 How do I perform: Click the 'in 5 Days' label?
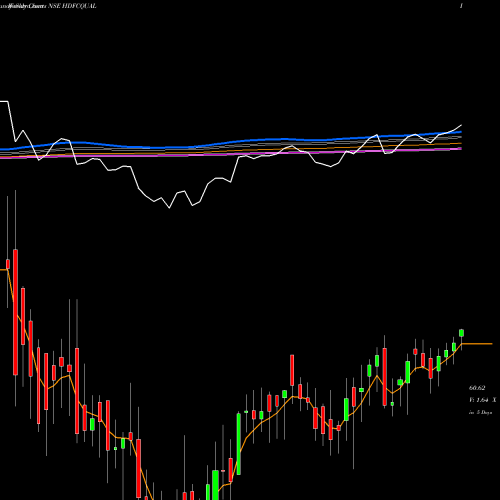pyautogui.click(x=480, y=412)
